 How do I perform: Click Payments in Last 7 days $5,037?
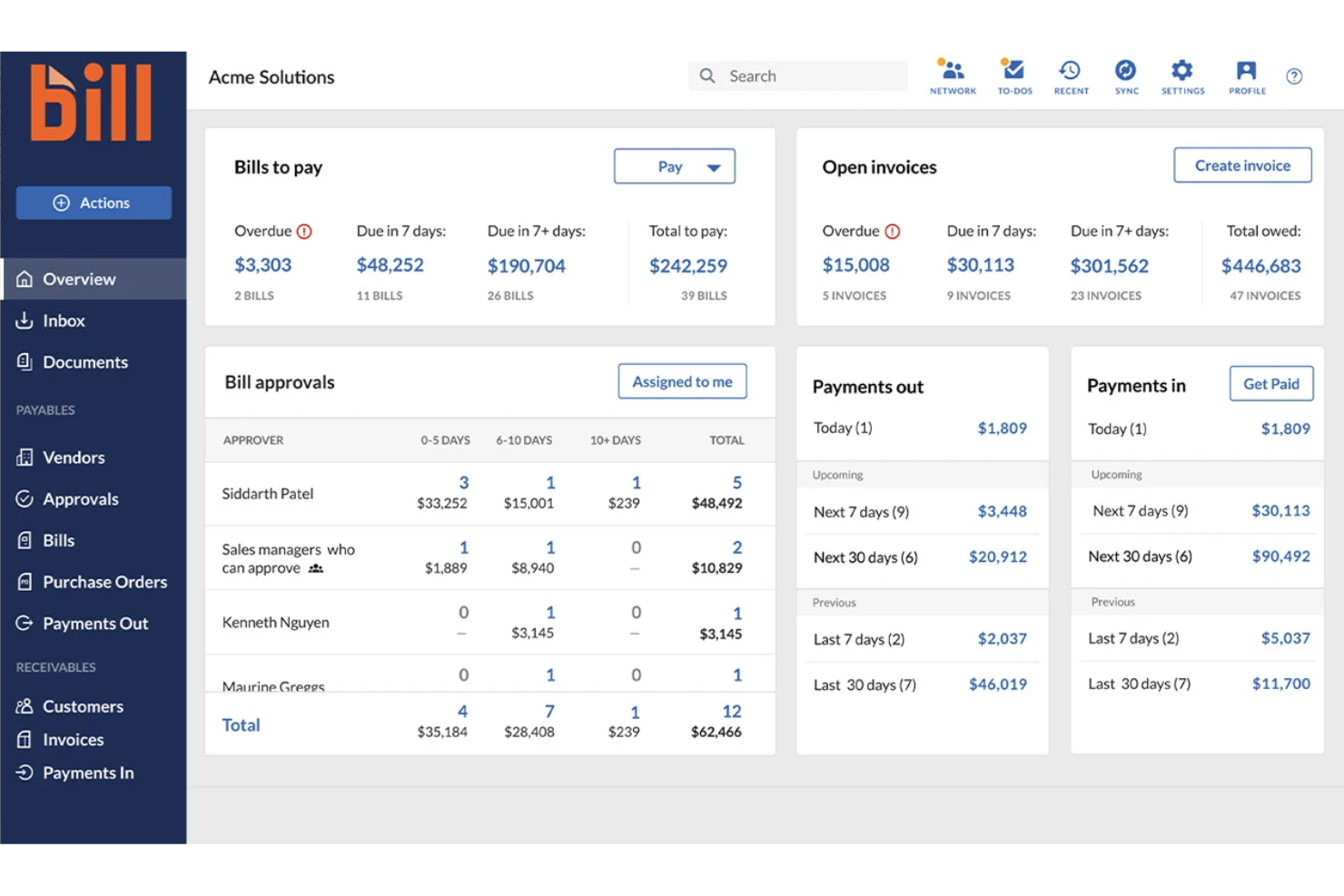(1286, 638)
